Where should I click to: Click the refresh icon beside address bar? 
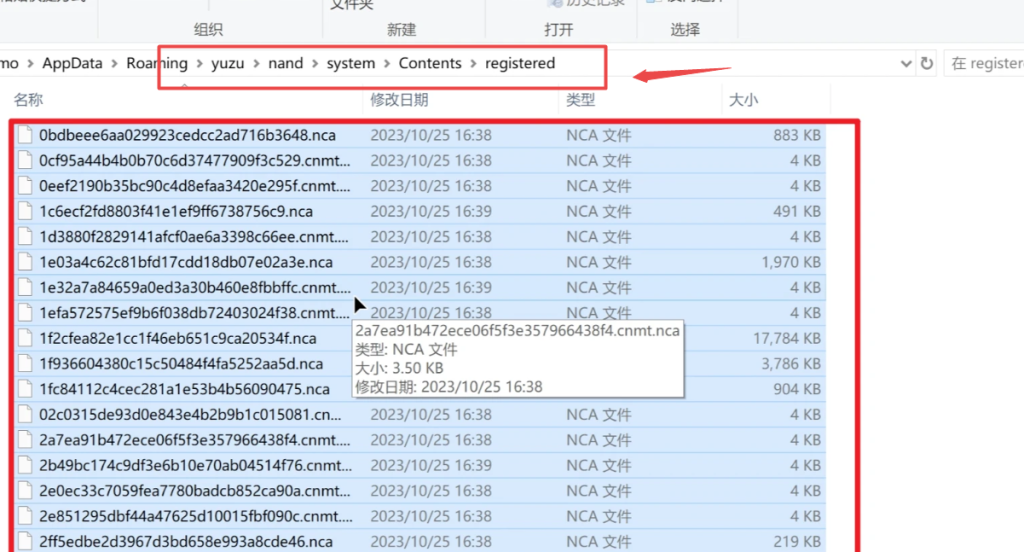click(927, 63)
